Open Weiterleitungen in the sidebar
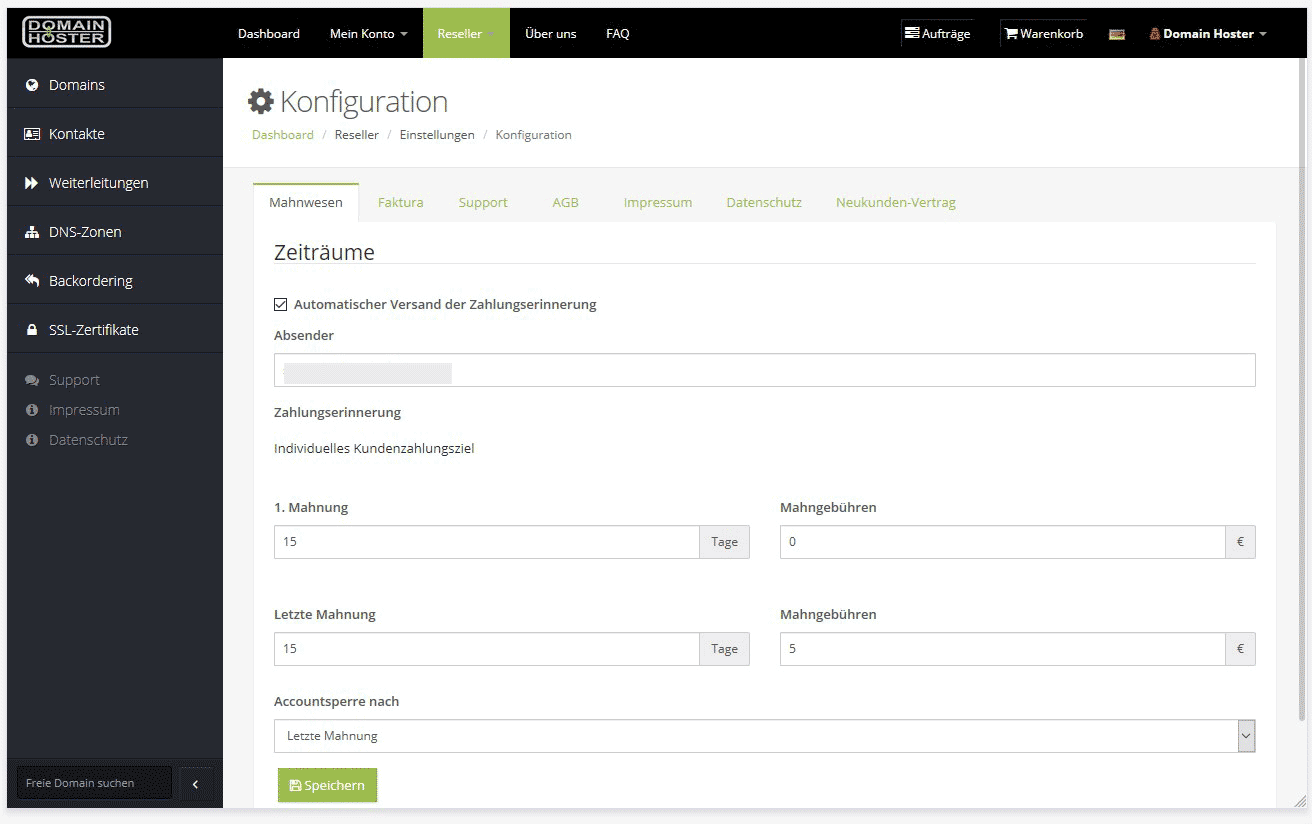Image resolution: width=1312 pixels, height=824 pixels. pyautogui.click(x=115, y=183)
